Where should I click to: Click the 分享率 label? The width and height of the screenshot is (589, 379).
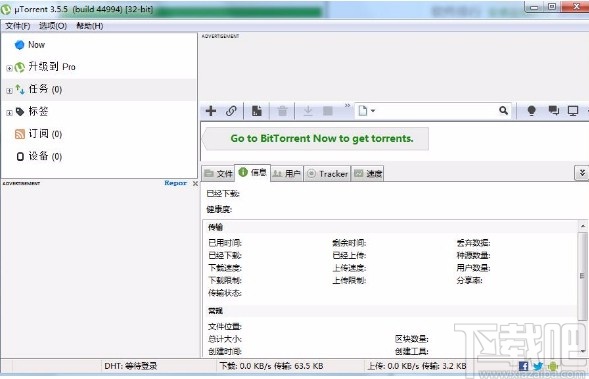click(470, 280)
